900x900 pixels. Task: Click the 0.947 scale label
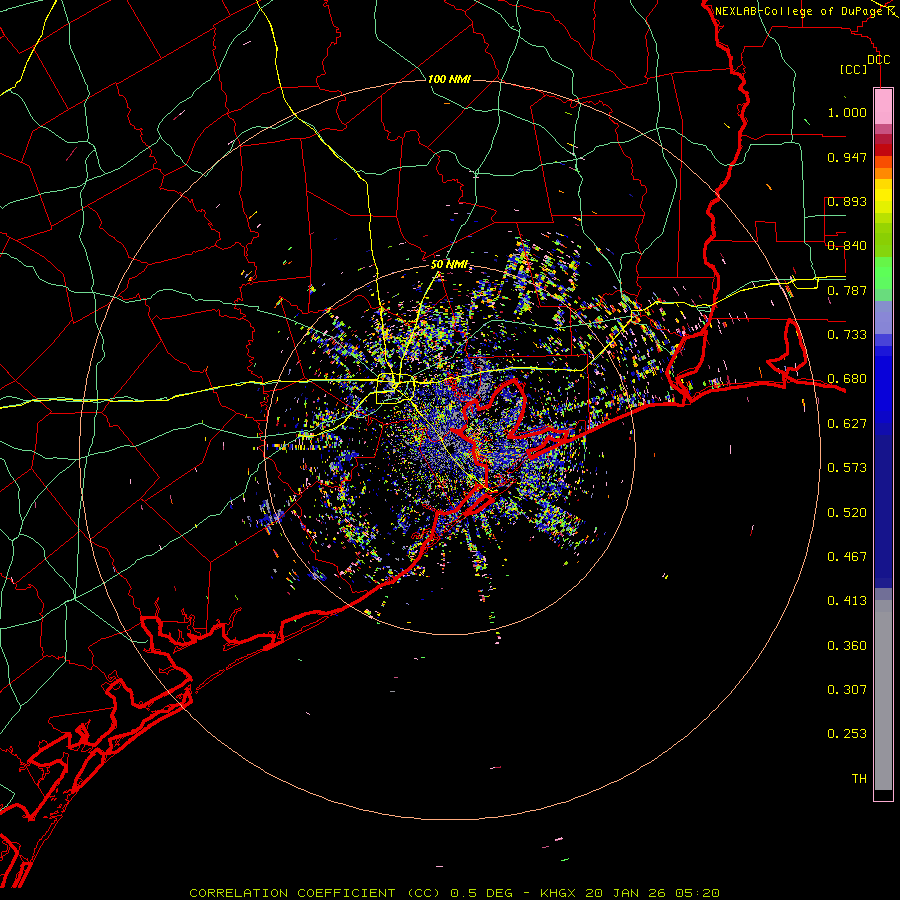[847, 157]
